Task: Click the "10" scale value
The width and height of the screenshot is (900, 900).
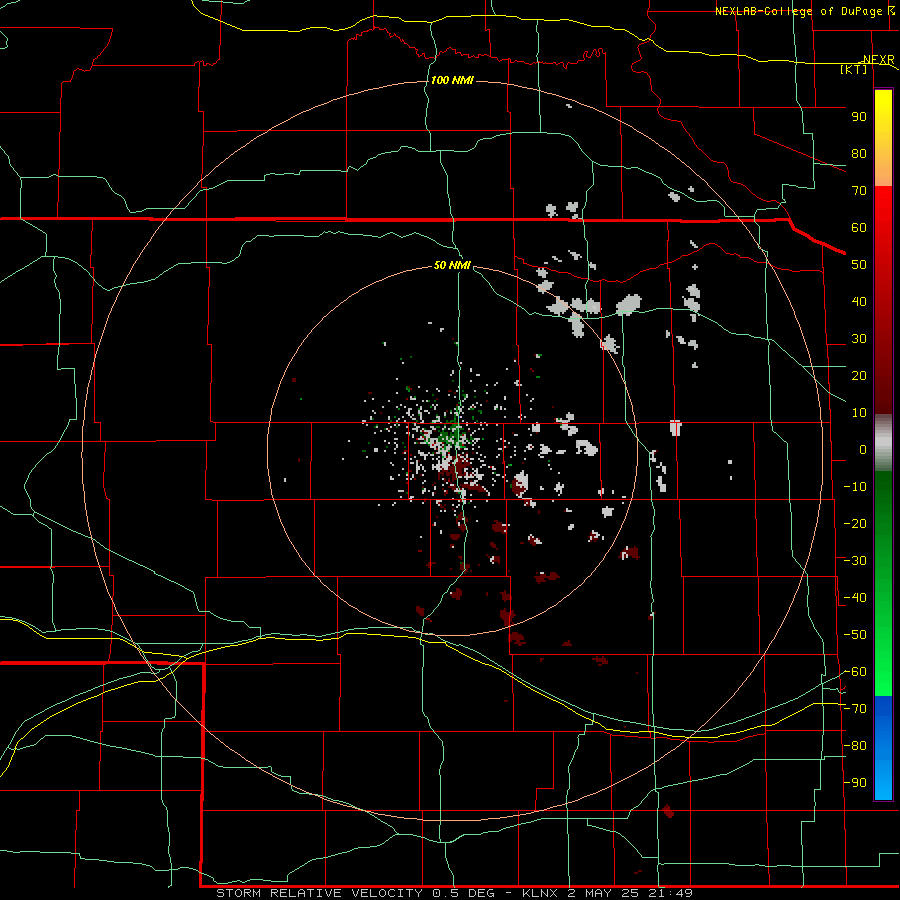Action: pyautogui.click(x=859, y=413)
